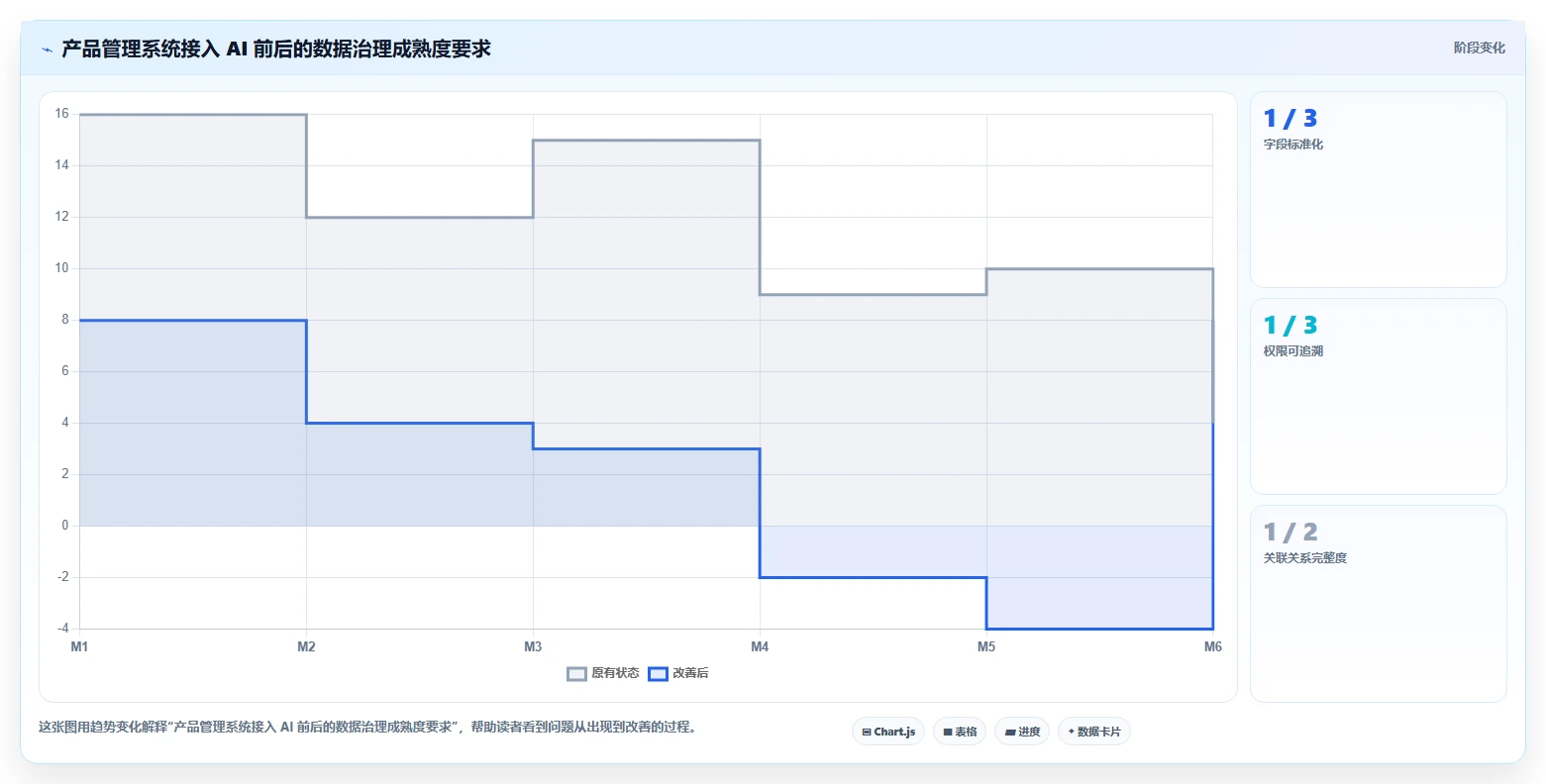Click the M1 x-axis label
The height and width of the screenshot is (784, 1546).
click(79, 647)
